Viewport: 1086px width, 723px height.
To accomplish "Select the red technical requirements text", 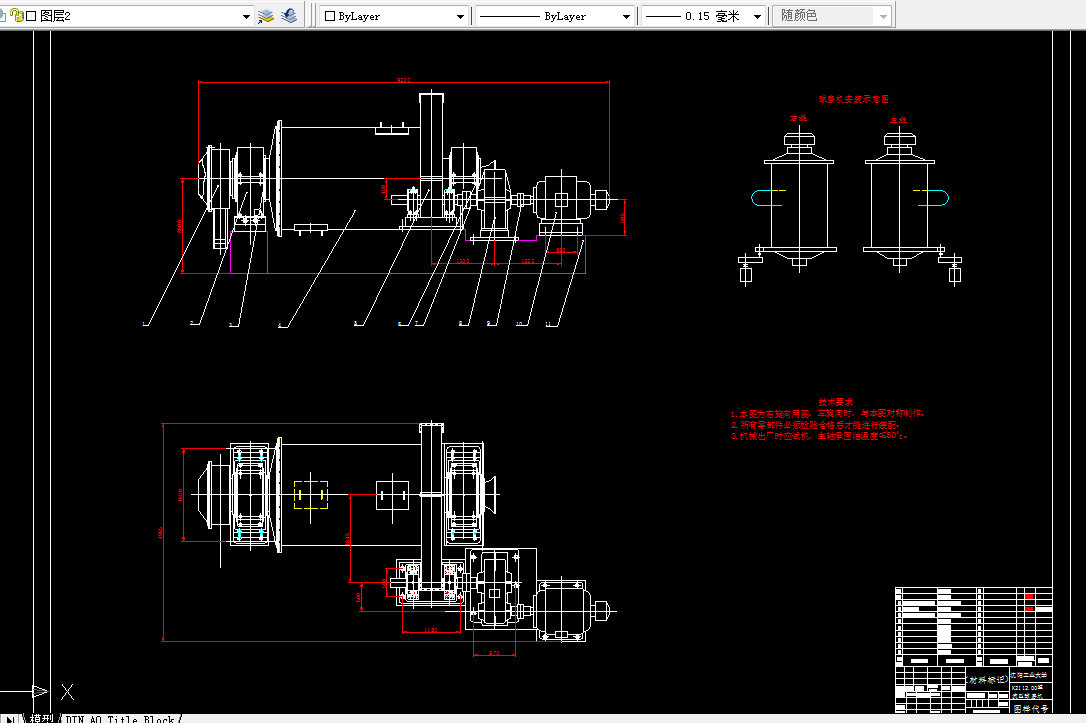I will click(x=827, y=420).
